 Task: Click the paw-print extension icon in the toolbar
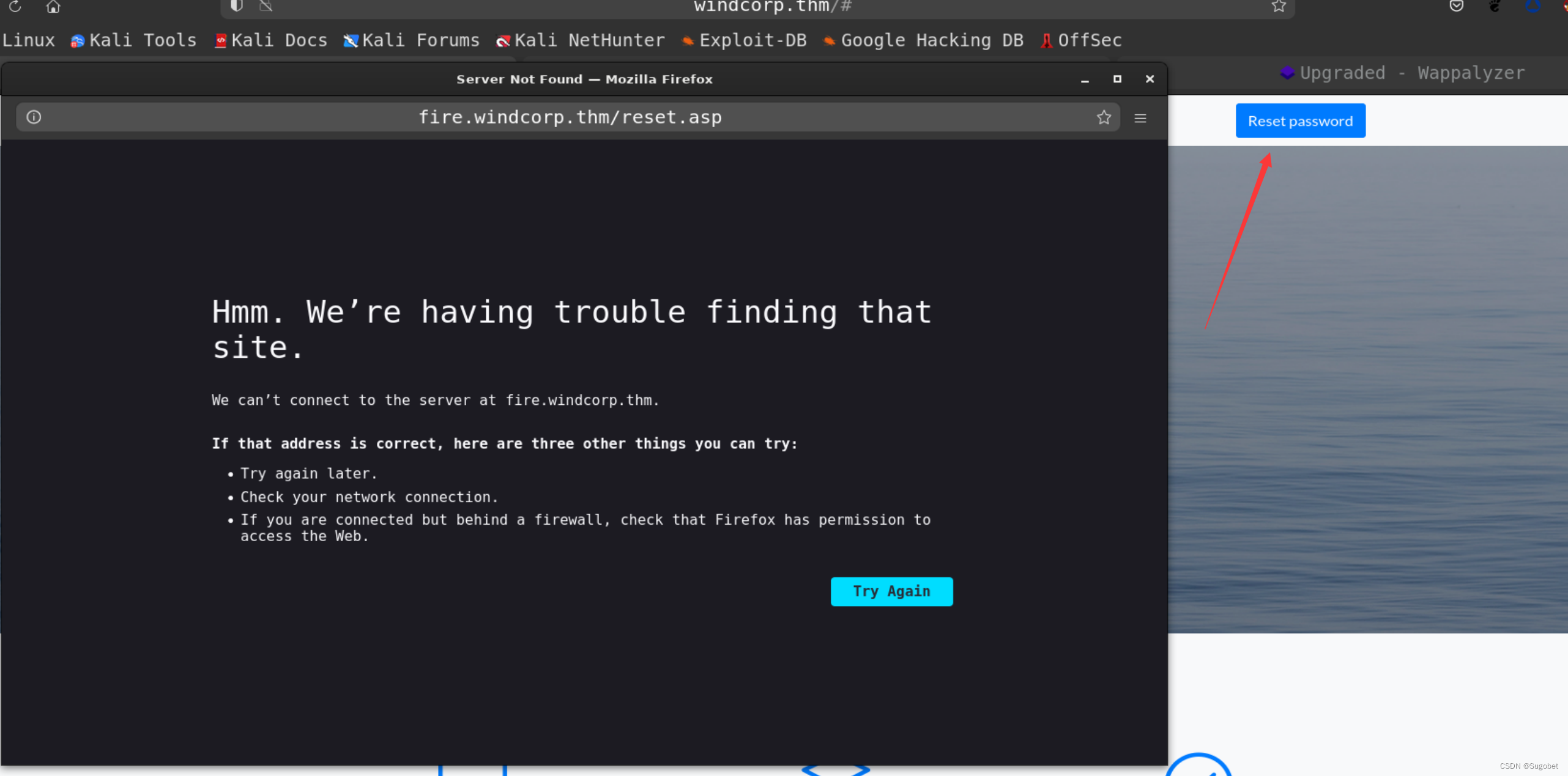tap(1495, 6)
